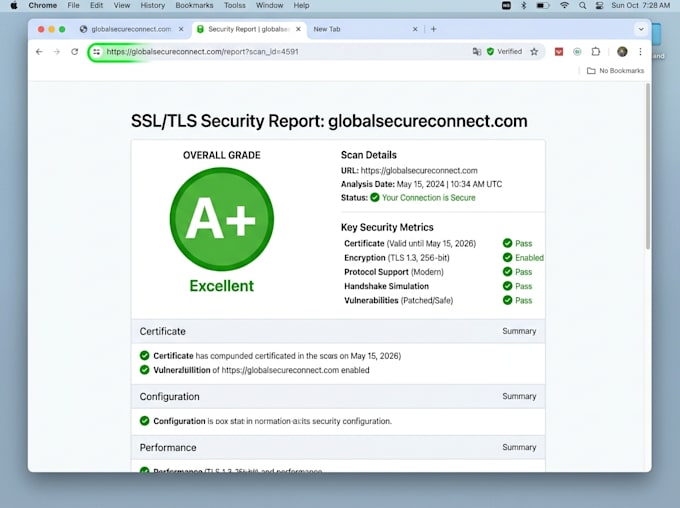Image resolution: width=680 pixels, height=508 pixels.
Task: Click the globalsecureconnect.com link under Certificate section
Action: click(x=280, y=370)
